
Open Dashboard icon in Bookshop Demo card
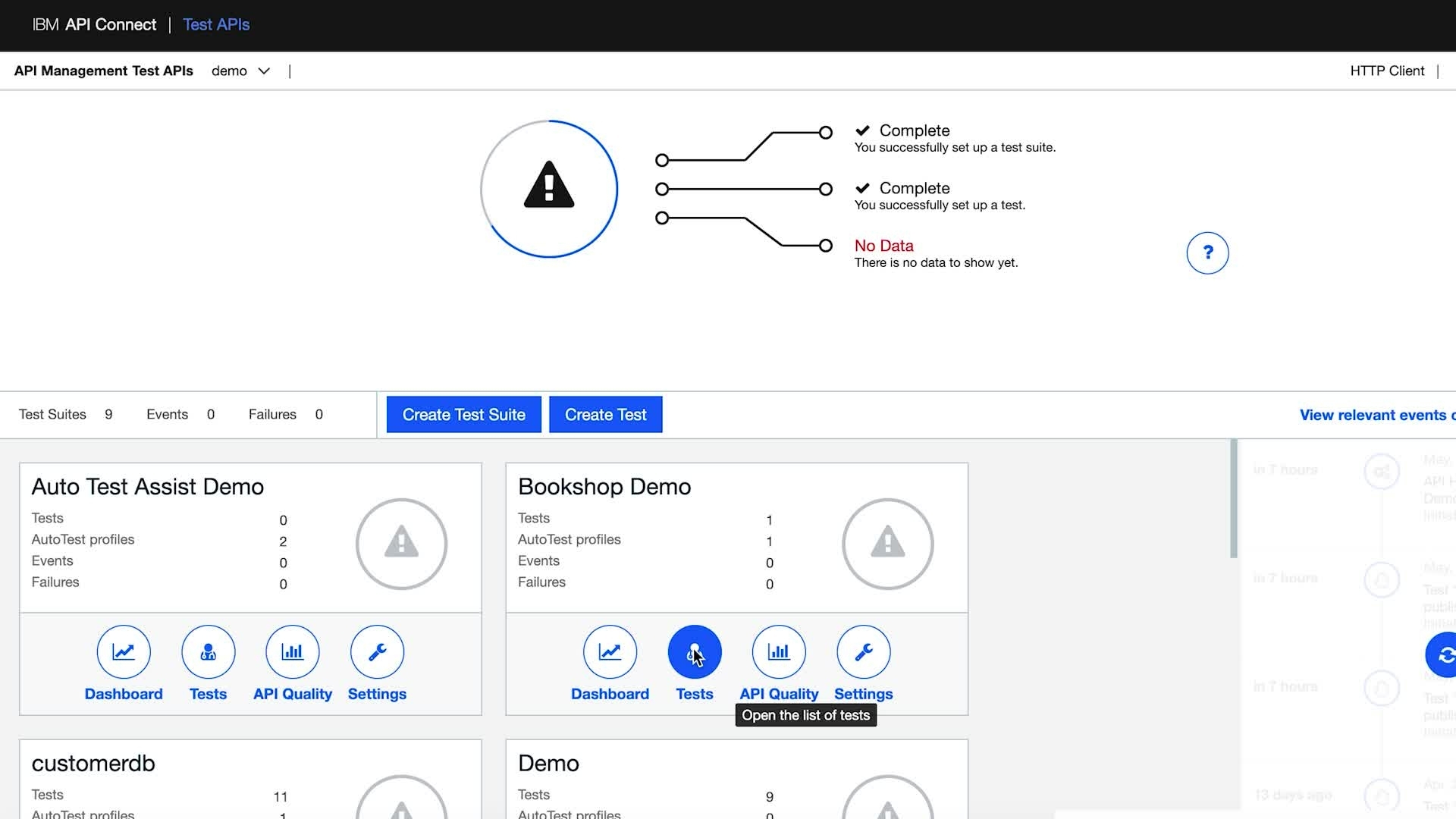click(610, 652)
